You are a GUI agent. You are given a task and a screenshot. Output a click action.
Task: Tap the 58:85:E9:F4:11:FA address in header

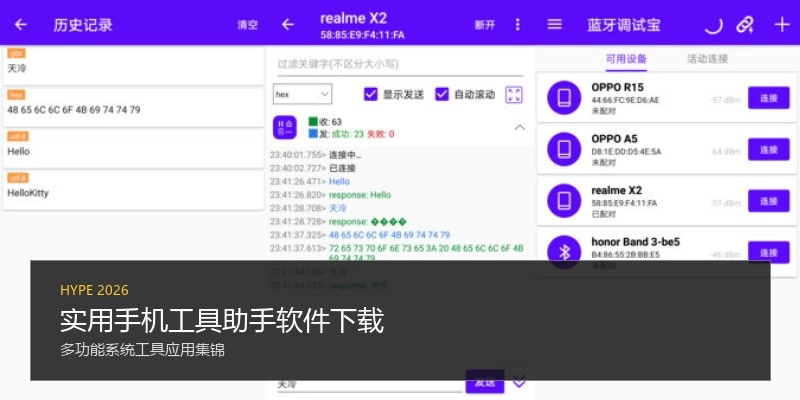362,35
